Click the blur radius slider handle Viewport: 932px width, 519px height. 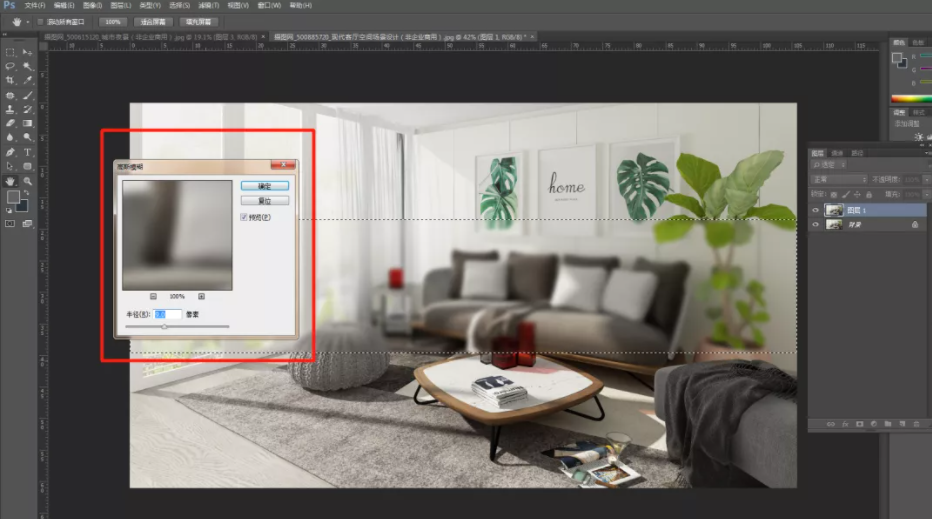tap(165, 326)
